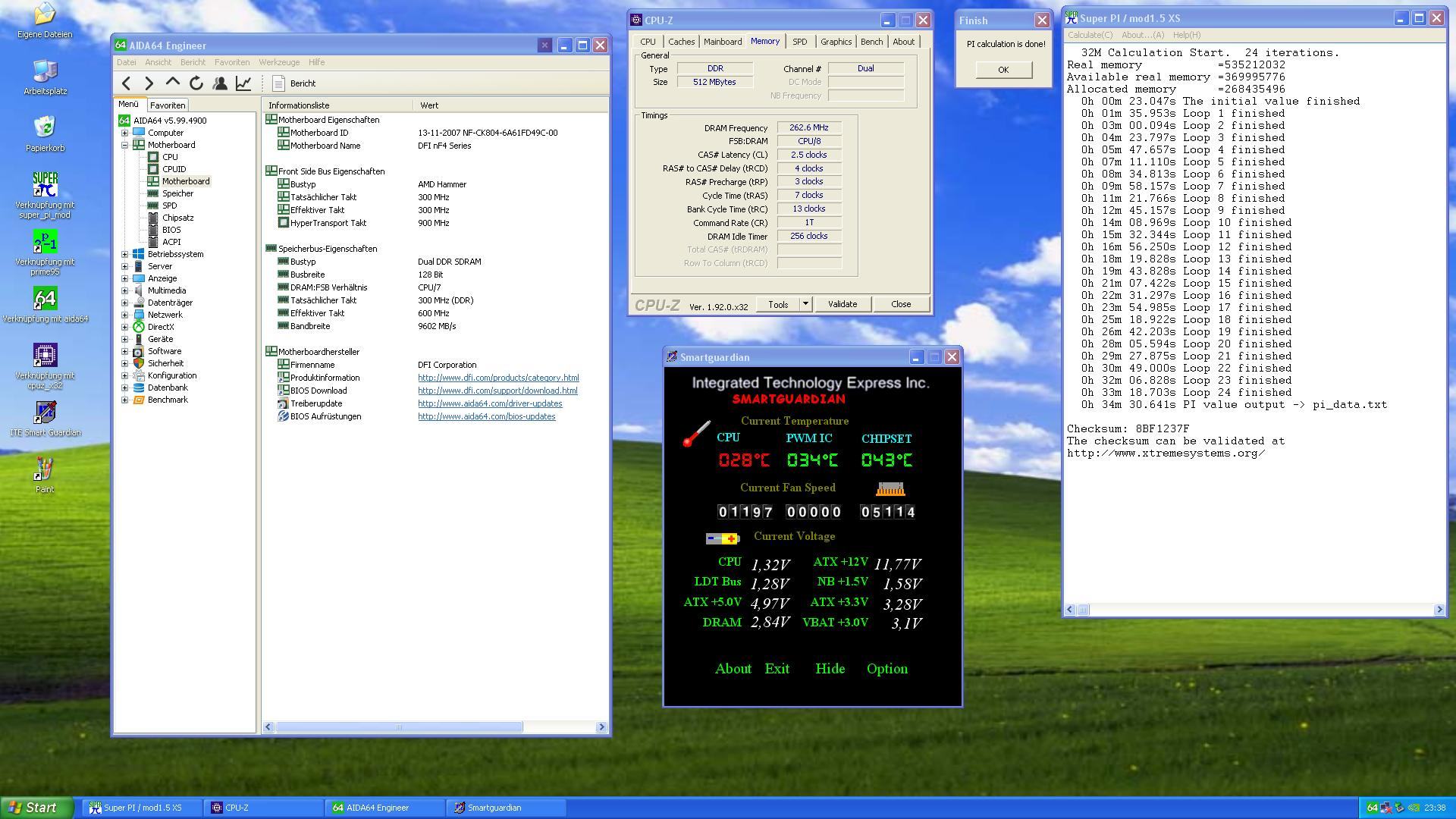Viewport: 1456px width, 819px height.
Task: Select Papierkorb recycle bin icon
Action: pos(45,133)
